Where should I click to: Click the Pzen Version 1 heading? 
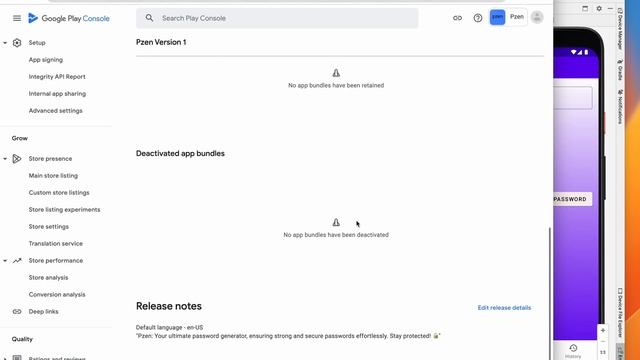pos(161,42)
